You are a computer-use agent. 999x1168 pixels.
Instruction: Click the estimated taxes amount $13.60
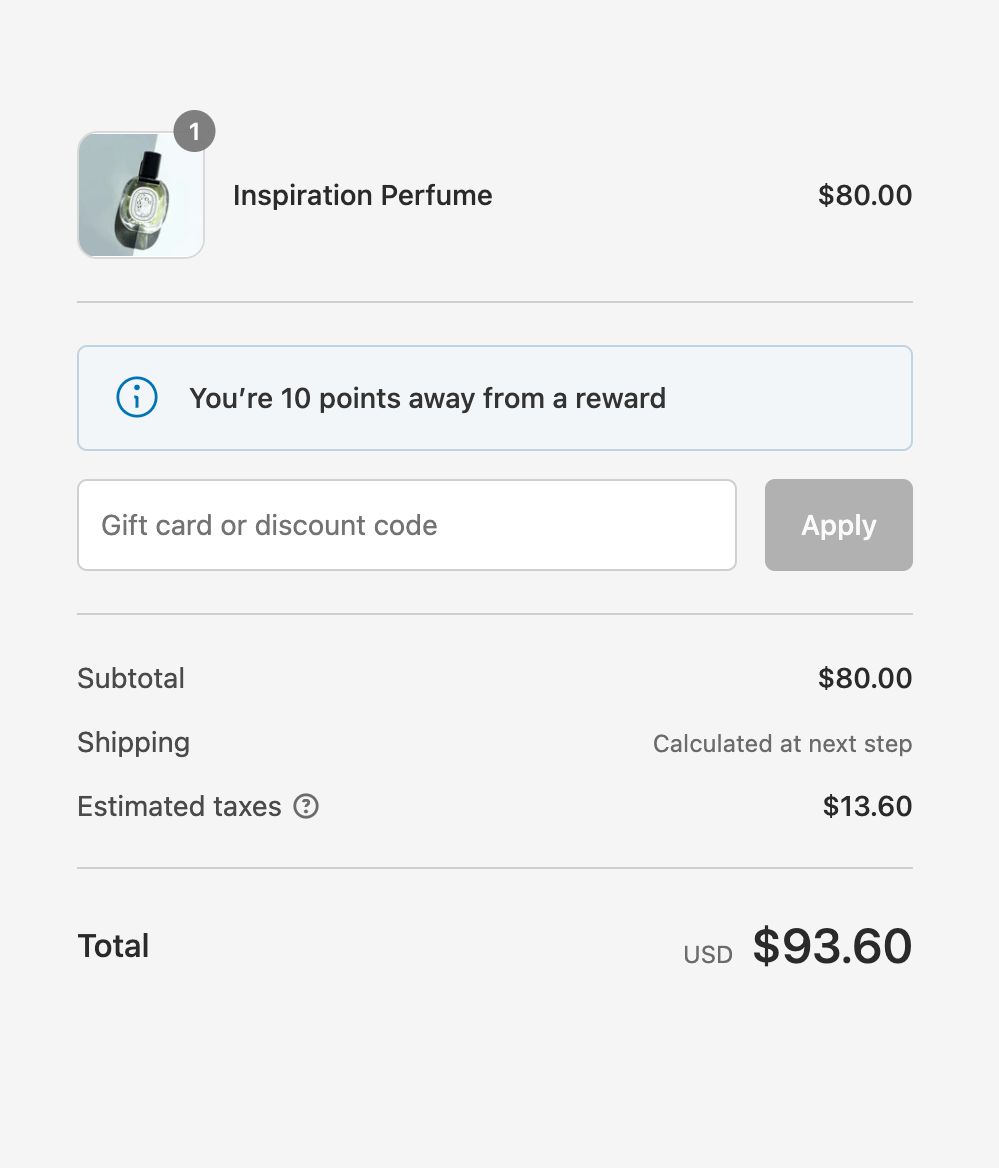point(867,806)
